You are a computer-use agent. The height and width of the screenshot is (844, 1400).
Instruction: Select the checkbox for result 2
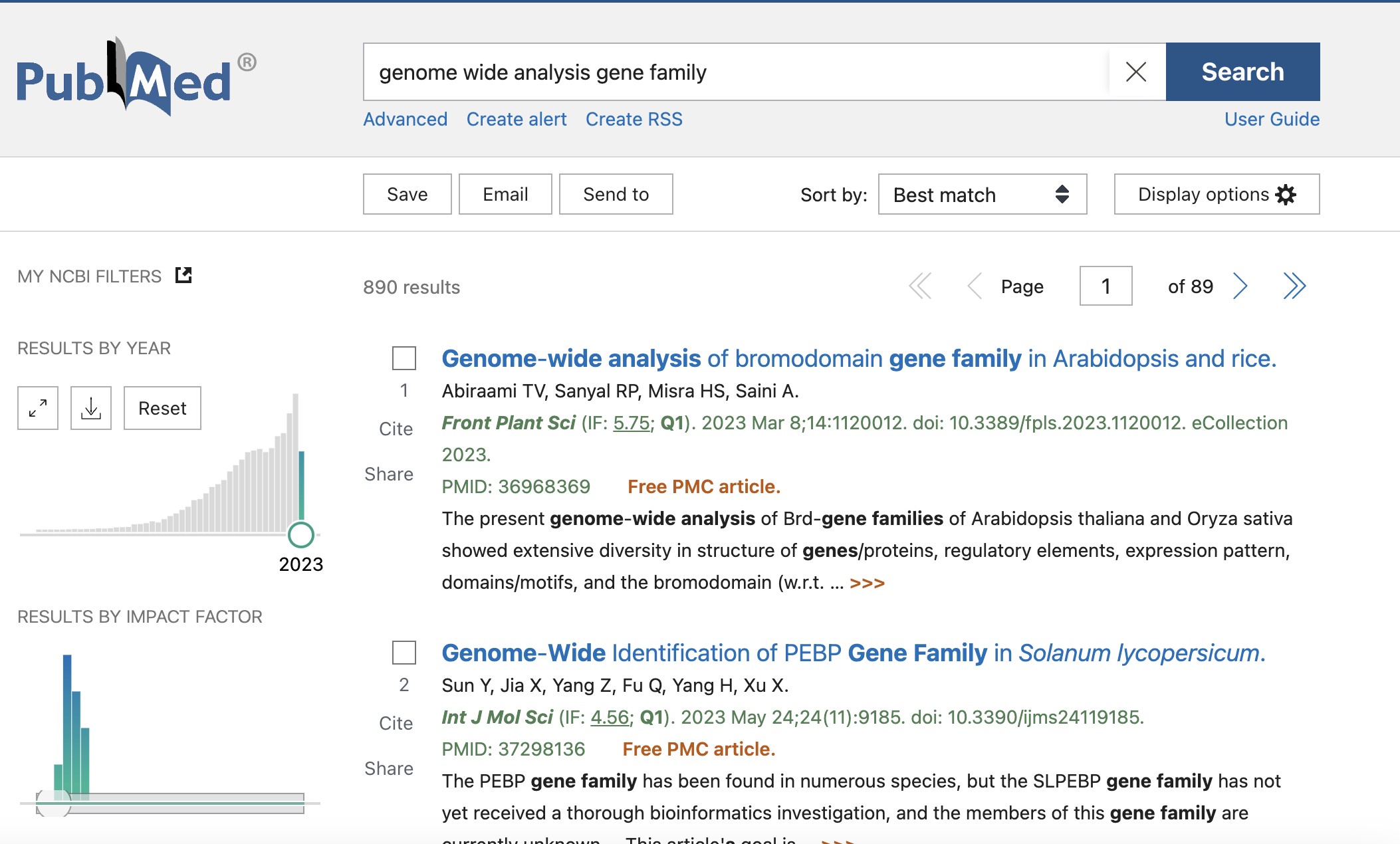pos(404,653)
